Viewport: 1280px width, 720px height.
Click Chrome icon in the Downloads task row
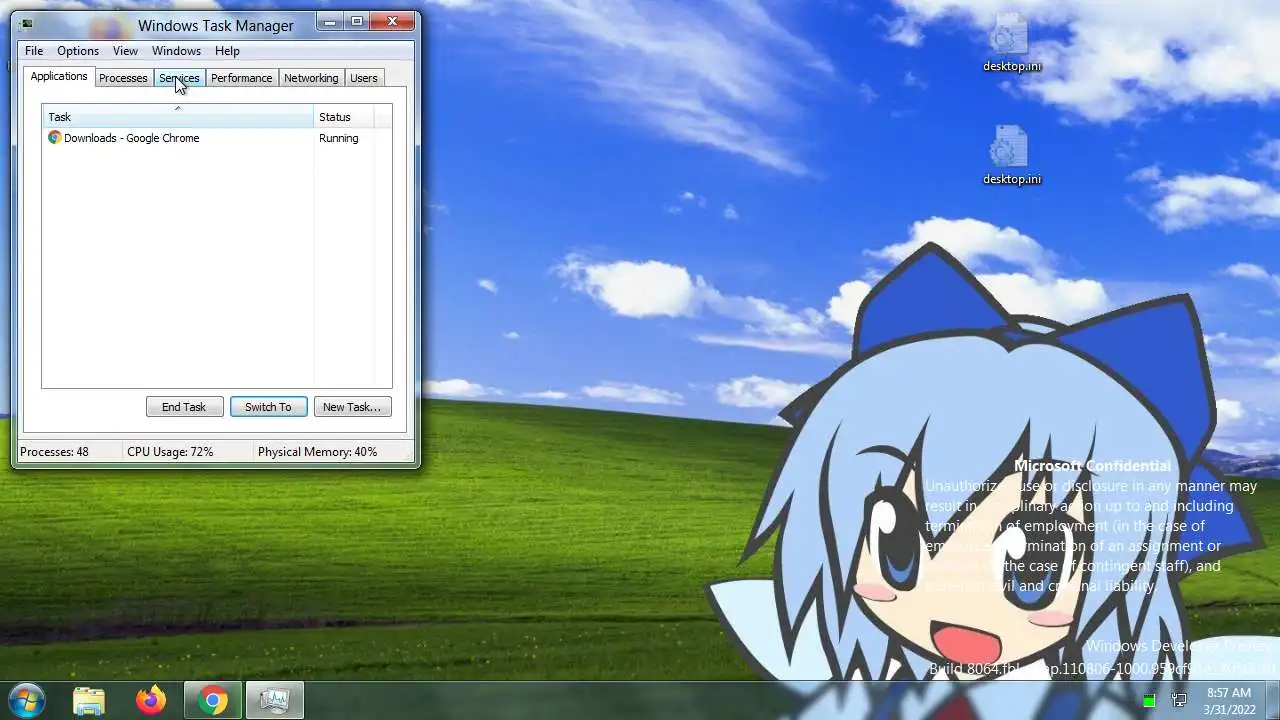click(x=54, y=138)
